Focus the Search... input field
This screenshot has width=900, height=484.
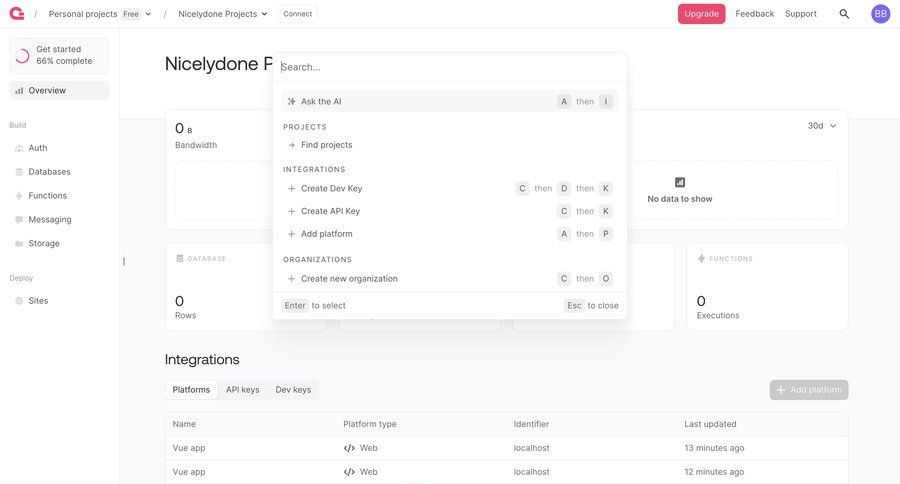click(x=449, y=67)
